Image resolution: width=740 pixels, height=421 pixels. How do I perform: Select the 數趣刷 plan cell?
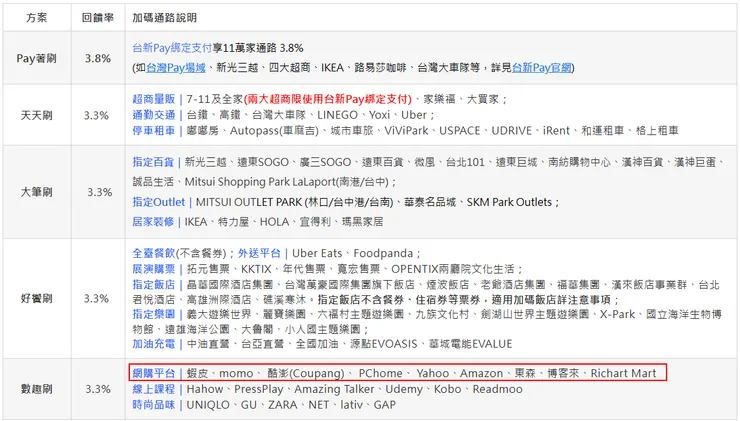[x=36, y=389]
